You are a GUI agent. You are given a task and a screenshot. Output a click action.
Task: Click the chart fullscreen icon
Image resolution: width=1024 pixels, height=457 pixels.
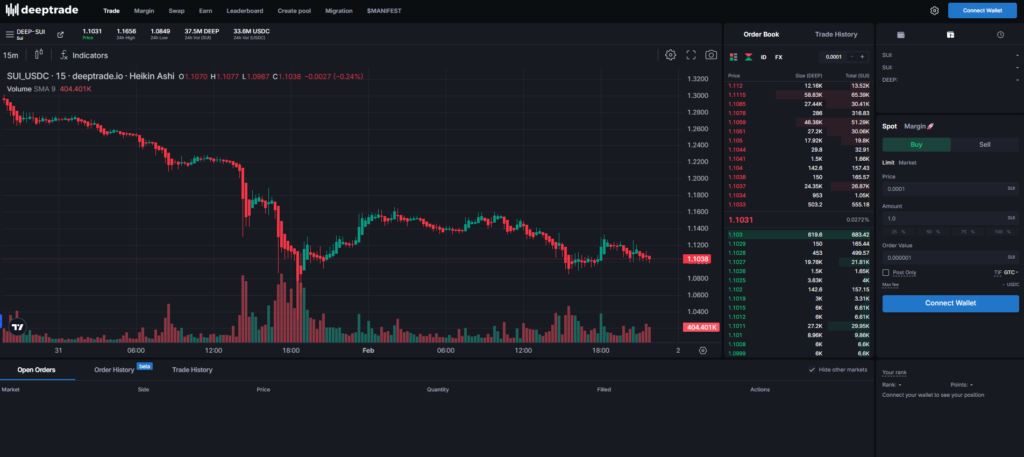click(x=691, y=55)
